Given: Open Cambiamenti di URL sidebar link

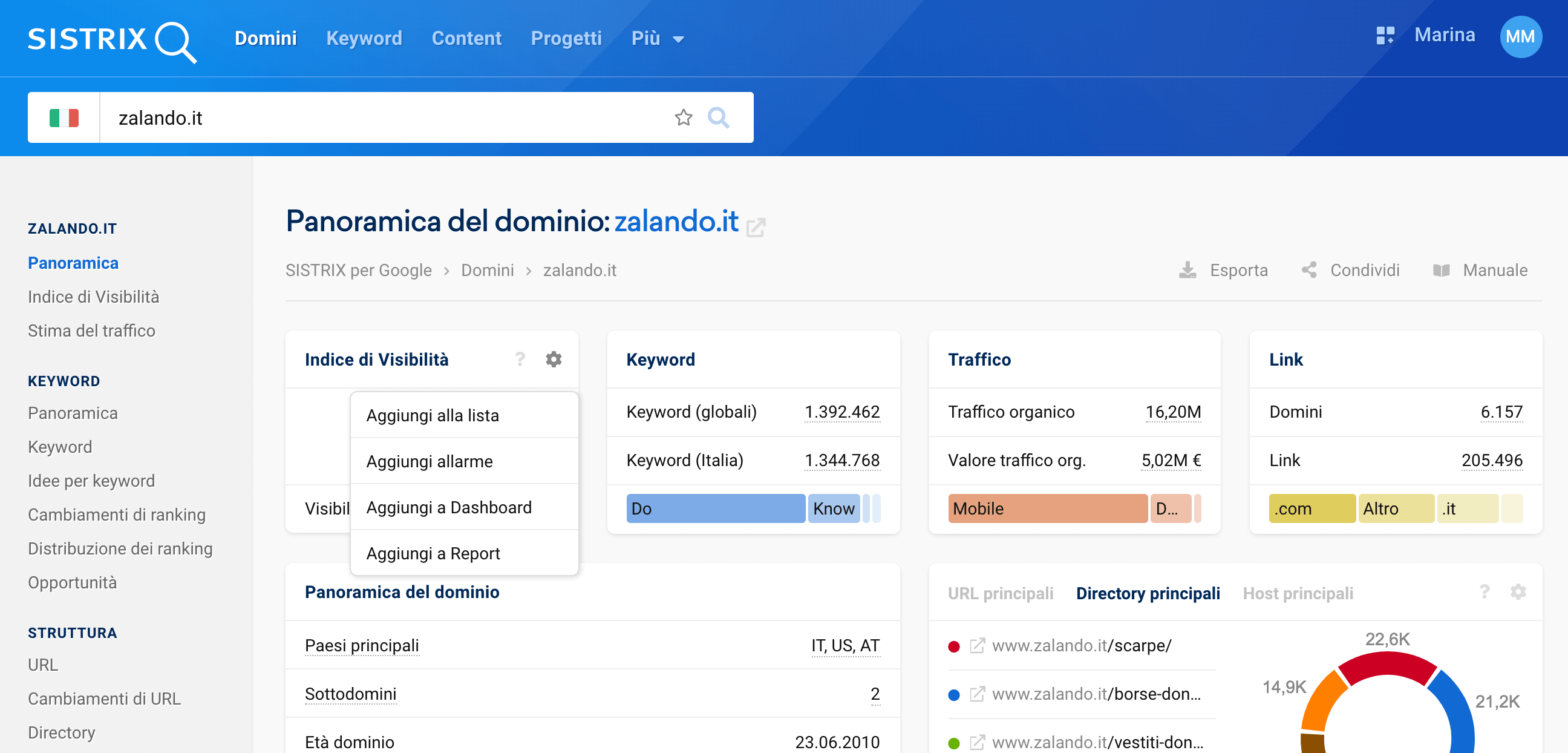Looking at the screenshot, I should tap(104, 699).
